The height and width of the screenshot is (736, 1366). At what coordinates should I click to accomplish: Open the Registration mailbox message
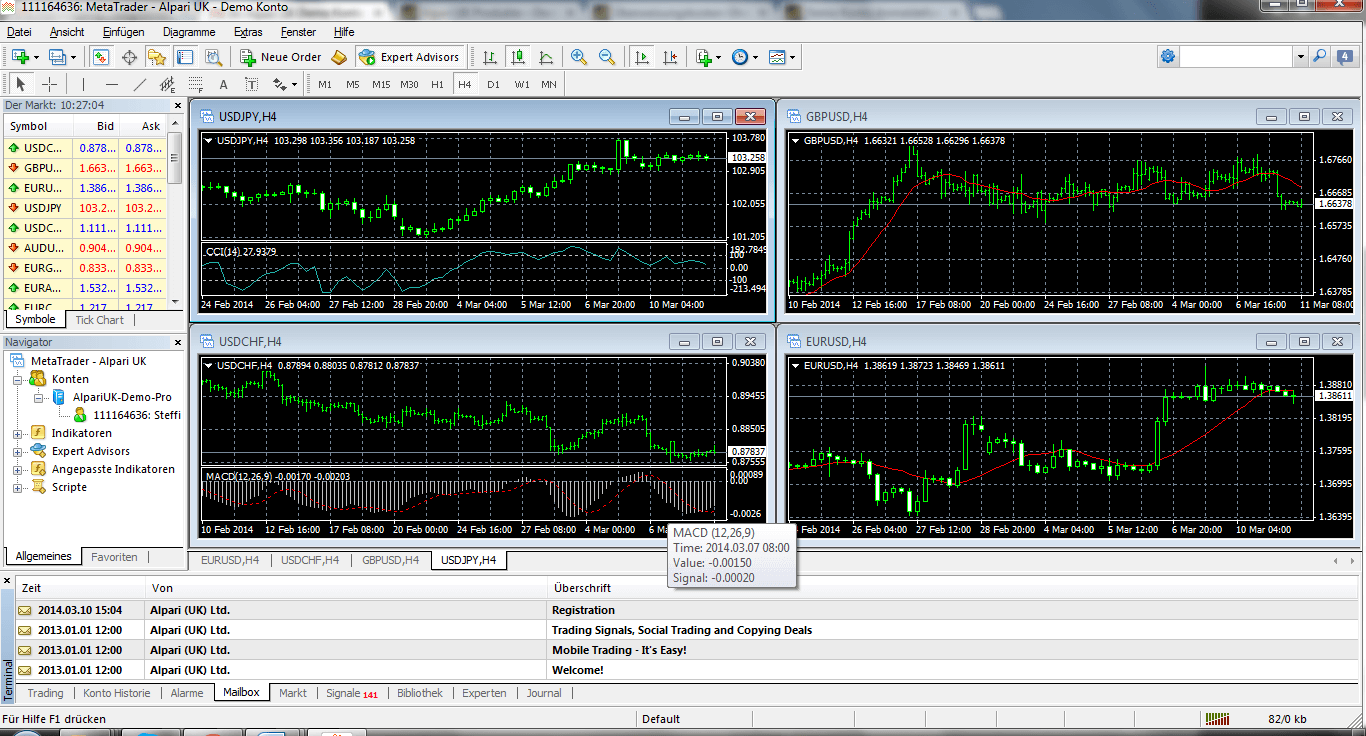[x=685, y=610]
